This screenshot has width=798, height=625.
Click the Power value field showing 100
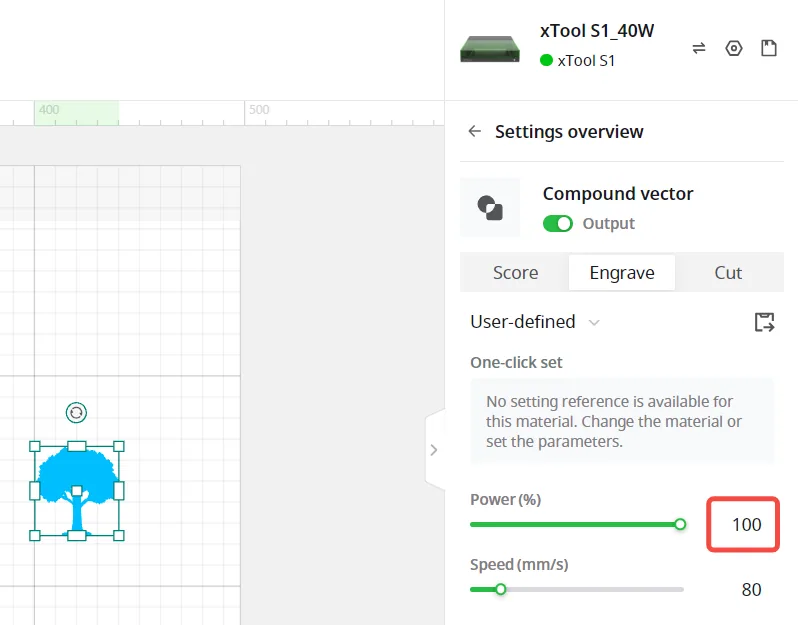pyautogui.click(x=743, y=524)
